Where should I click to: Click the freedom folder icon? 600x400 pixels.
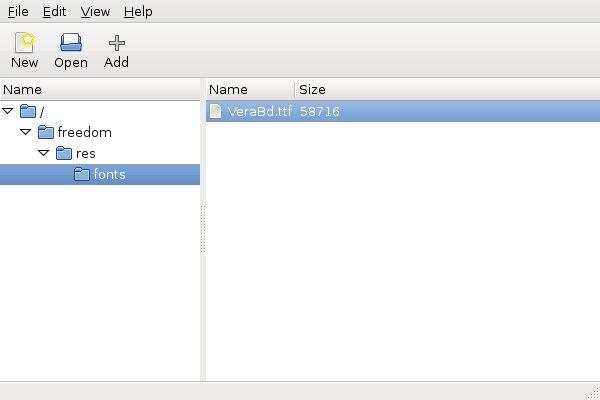pyautogui.click(x=46, y=132)
